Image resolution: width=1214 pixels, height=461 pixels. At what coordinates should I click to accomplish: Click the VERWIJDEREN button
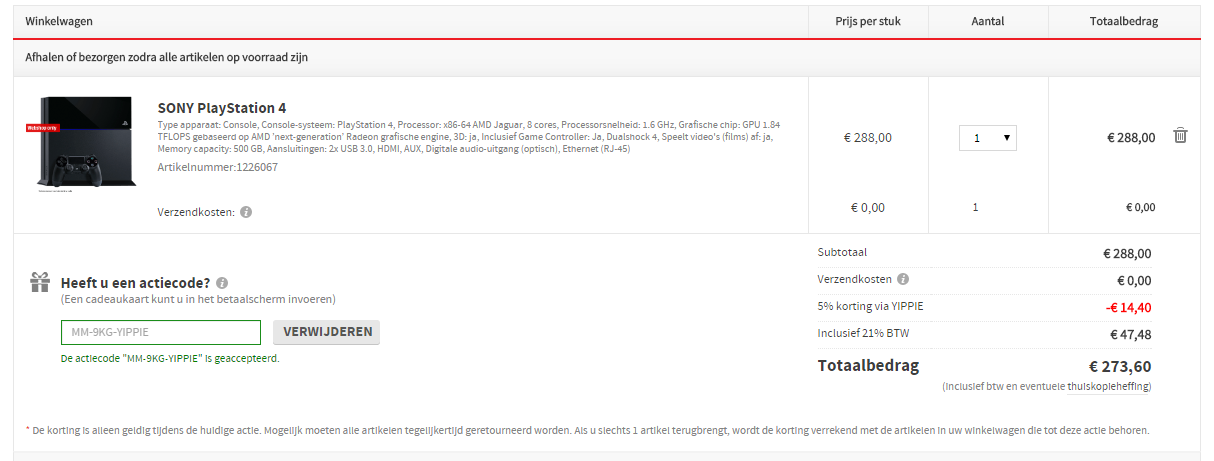(x=326, y=332)
